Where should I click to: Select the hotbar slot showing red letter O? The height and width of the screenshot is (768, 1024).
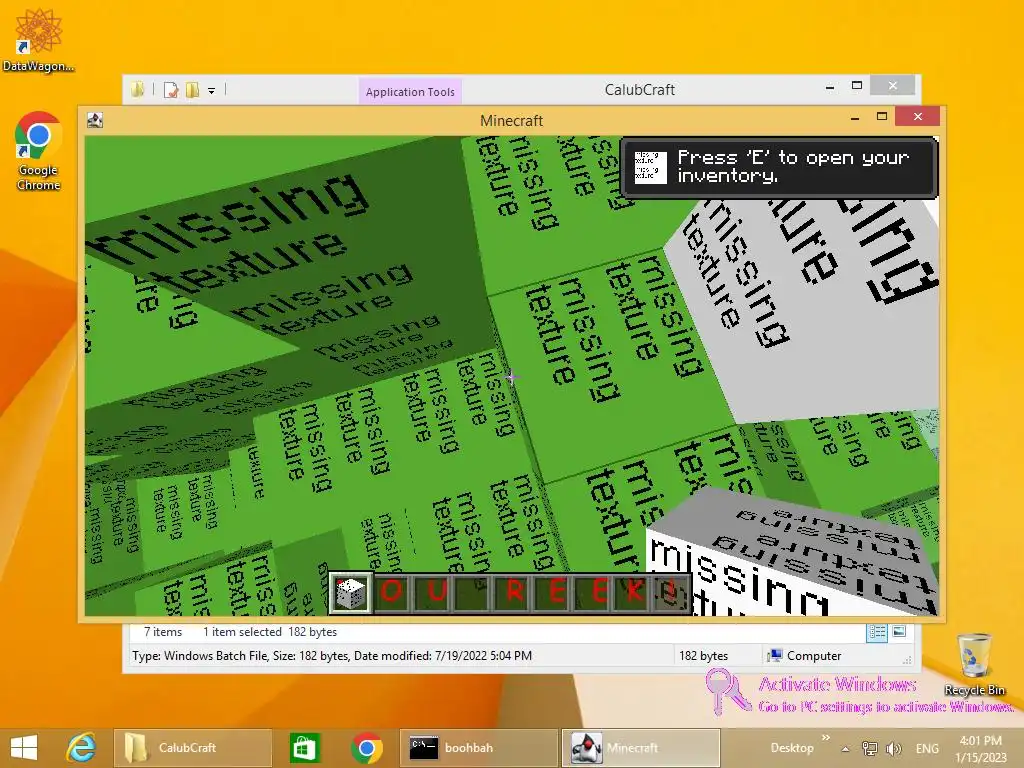391,593
